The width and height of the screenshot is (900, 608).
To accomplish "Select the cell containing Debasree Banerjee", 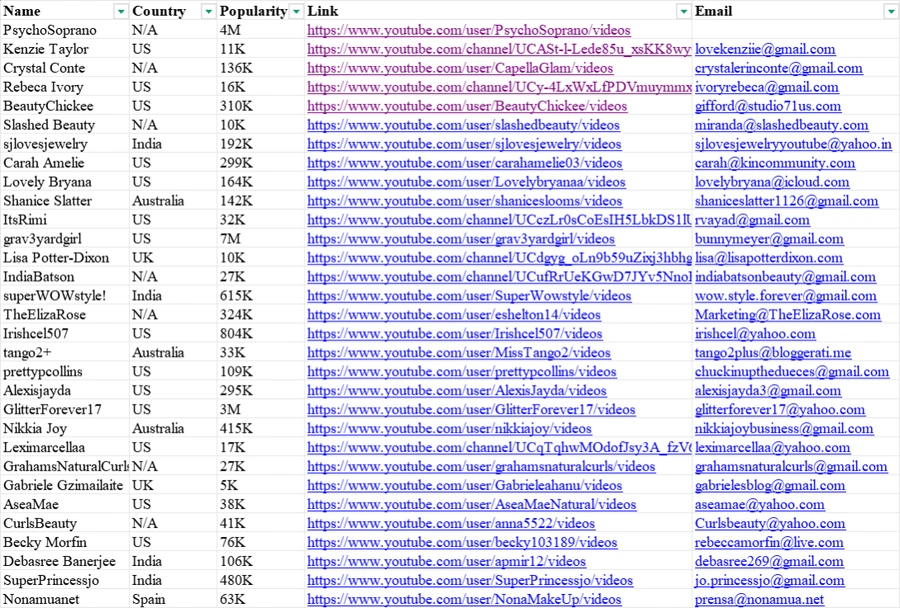I will coord(65,561).
